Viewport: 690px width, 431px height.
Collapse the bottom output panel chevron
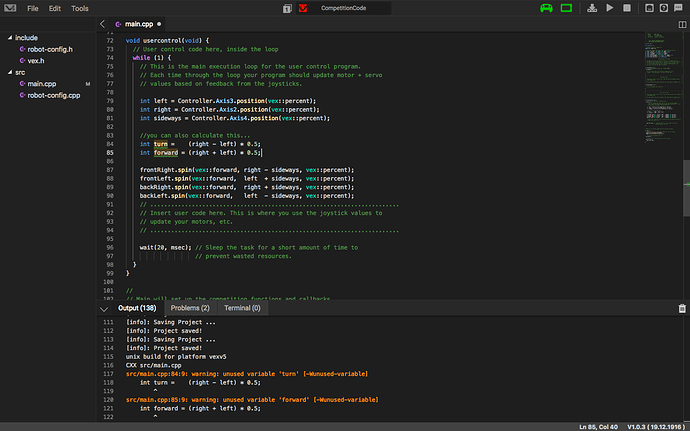pyautogui.click(x=104, y=309)
